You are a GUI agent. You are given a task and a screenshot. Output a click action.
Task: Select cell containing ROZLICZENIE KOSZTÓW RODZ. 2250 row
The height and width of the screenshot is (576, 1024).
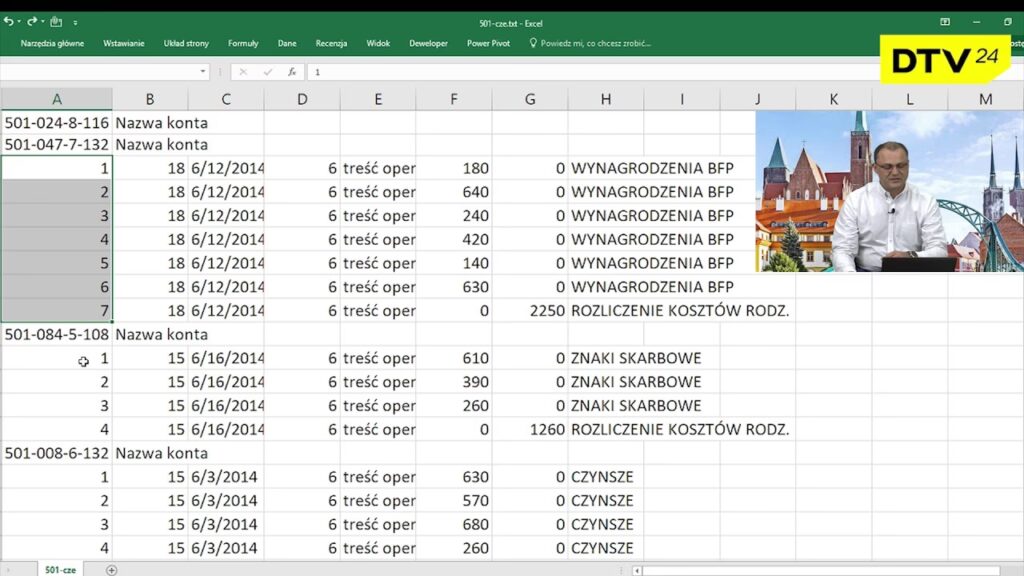[x=680, y=311]
